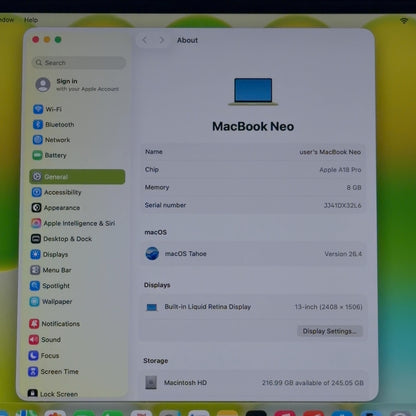The image size is (416, 416).
Task: Select General in the sidebar
Action: click(77, 177)
